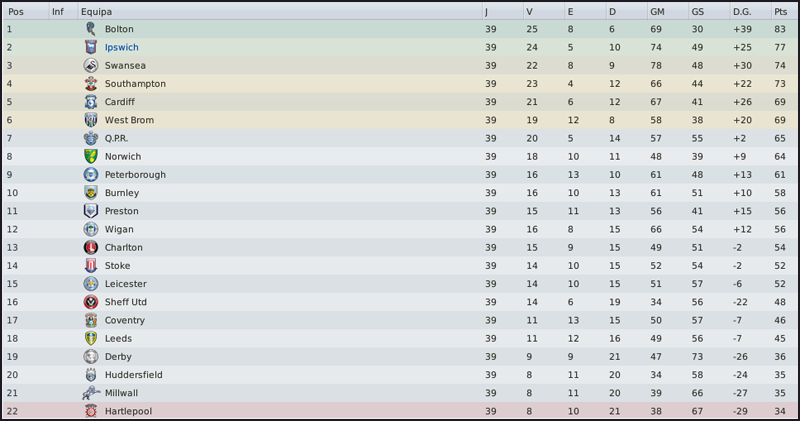This screenshot has width=800, height=421.
Task: Select the Huddersfield table row
Action: point(400,375)
